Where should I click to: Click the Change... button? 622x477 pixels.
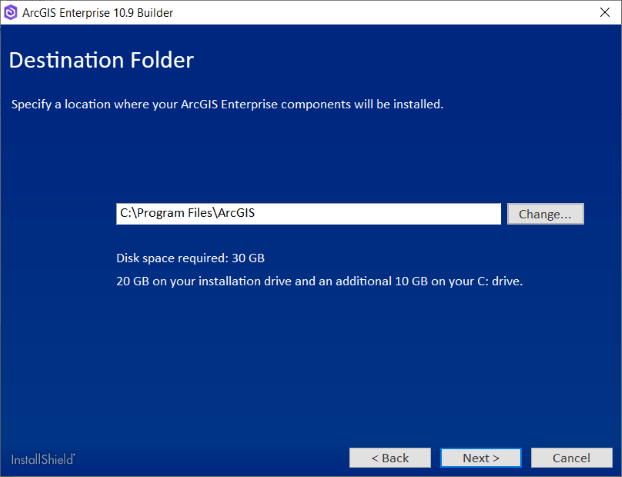pos(545,214)
